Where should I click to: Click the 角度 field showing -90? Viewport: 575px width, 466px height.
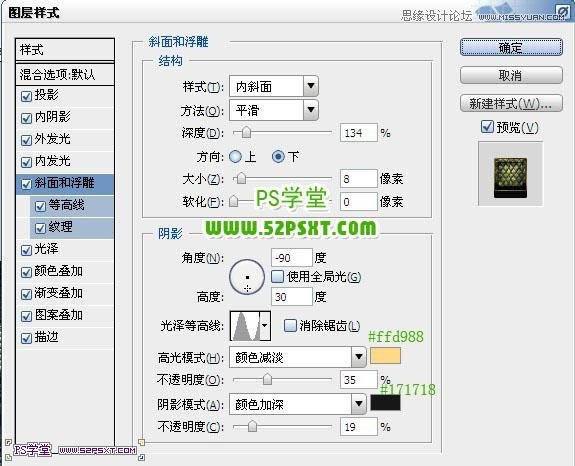[292, 258]
